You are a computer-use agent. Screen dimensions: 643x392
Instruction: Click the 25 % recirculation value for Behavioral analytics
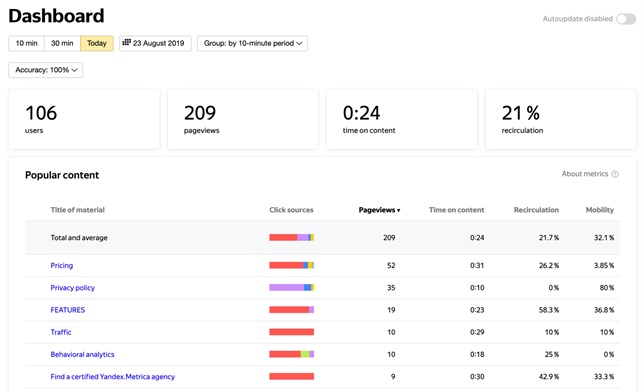(552, 354)
